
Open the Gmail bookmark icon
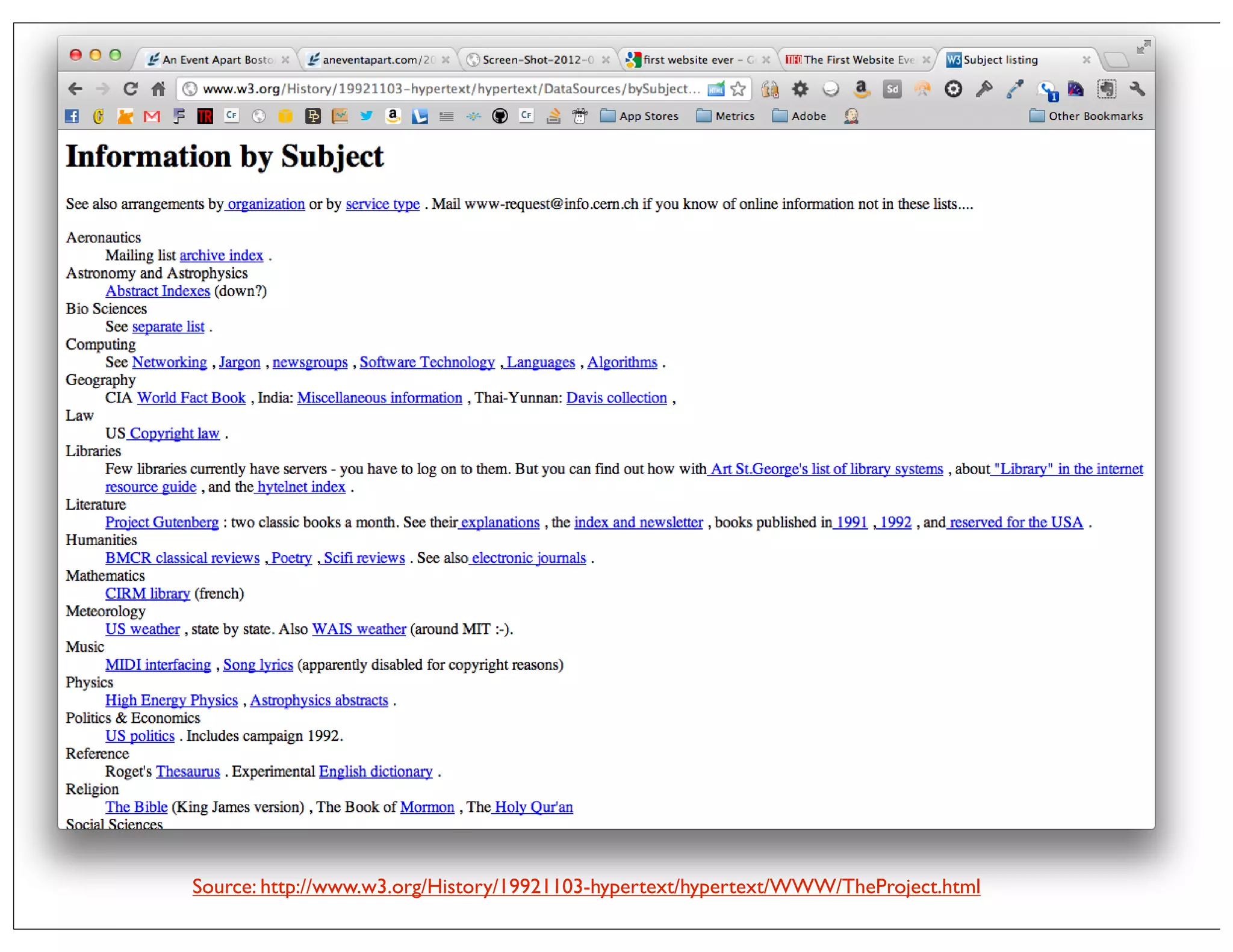(x=152, y=116)
